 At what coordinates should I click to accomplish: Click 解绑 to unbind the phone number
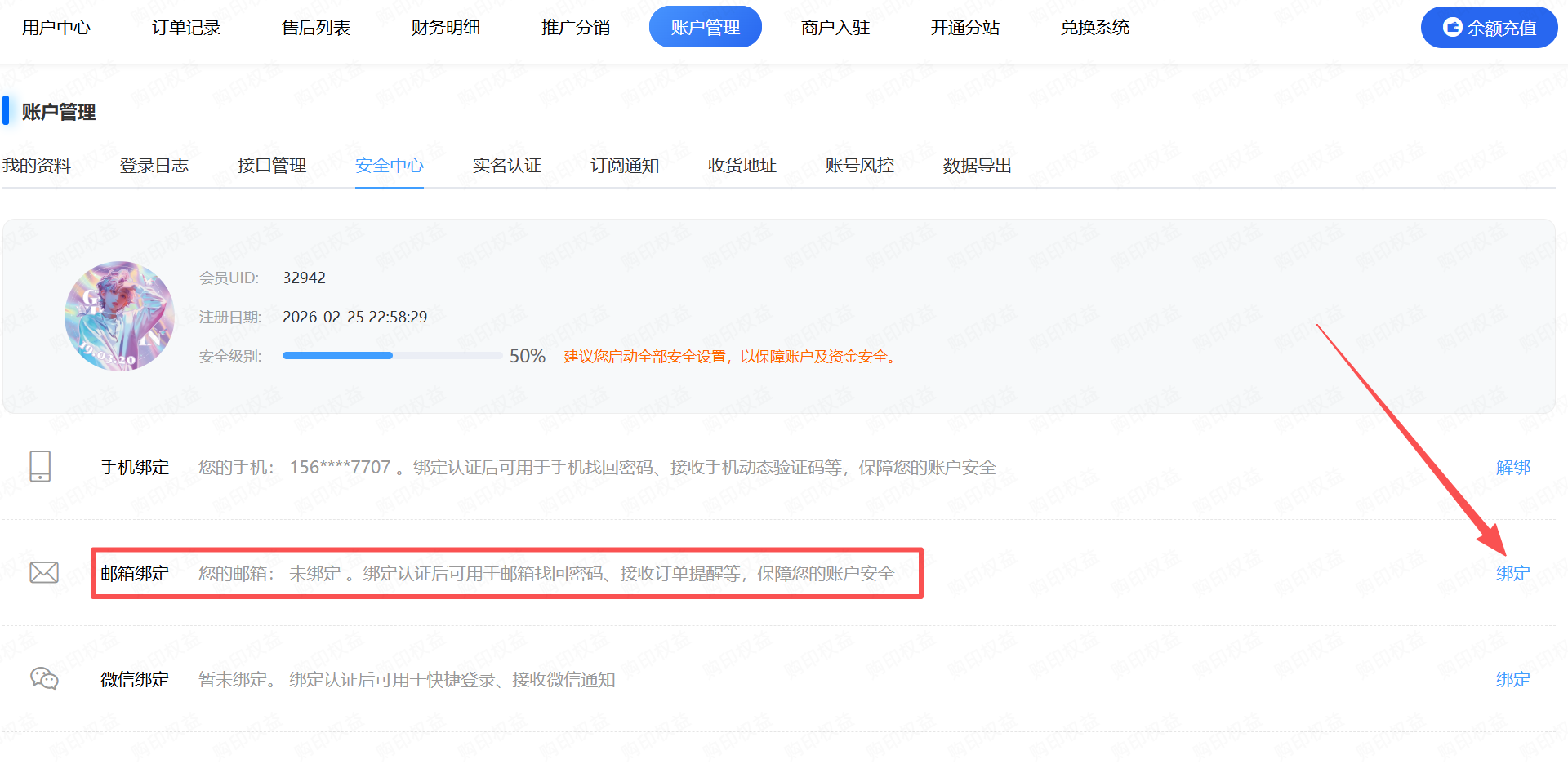(x=1512, y=467)
